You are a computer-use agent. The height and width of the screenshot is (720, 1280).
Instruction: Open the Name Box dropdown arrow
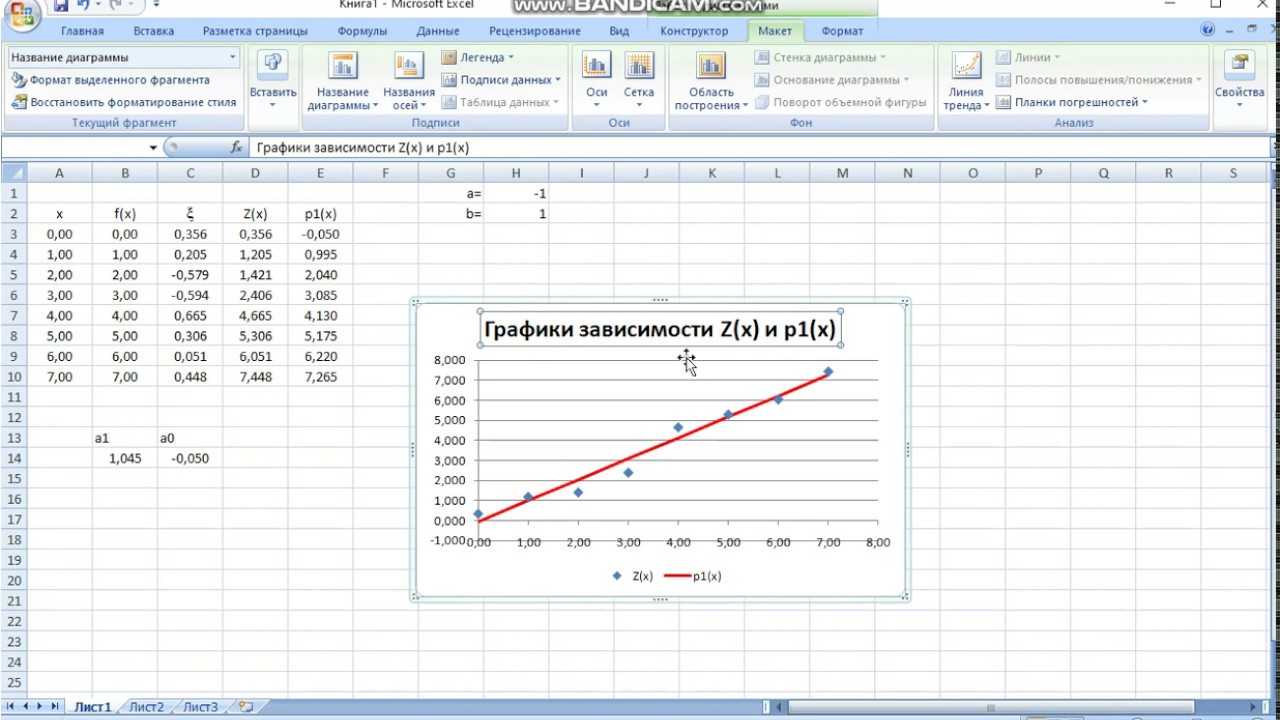click(x=153, y=147)
